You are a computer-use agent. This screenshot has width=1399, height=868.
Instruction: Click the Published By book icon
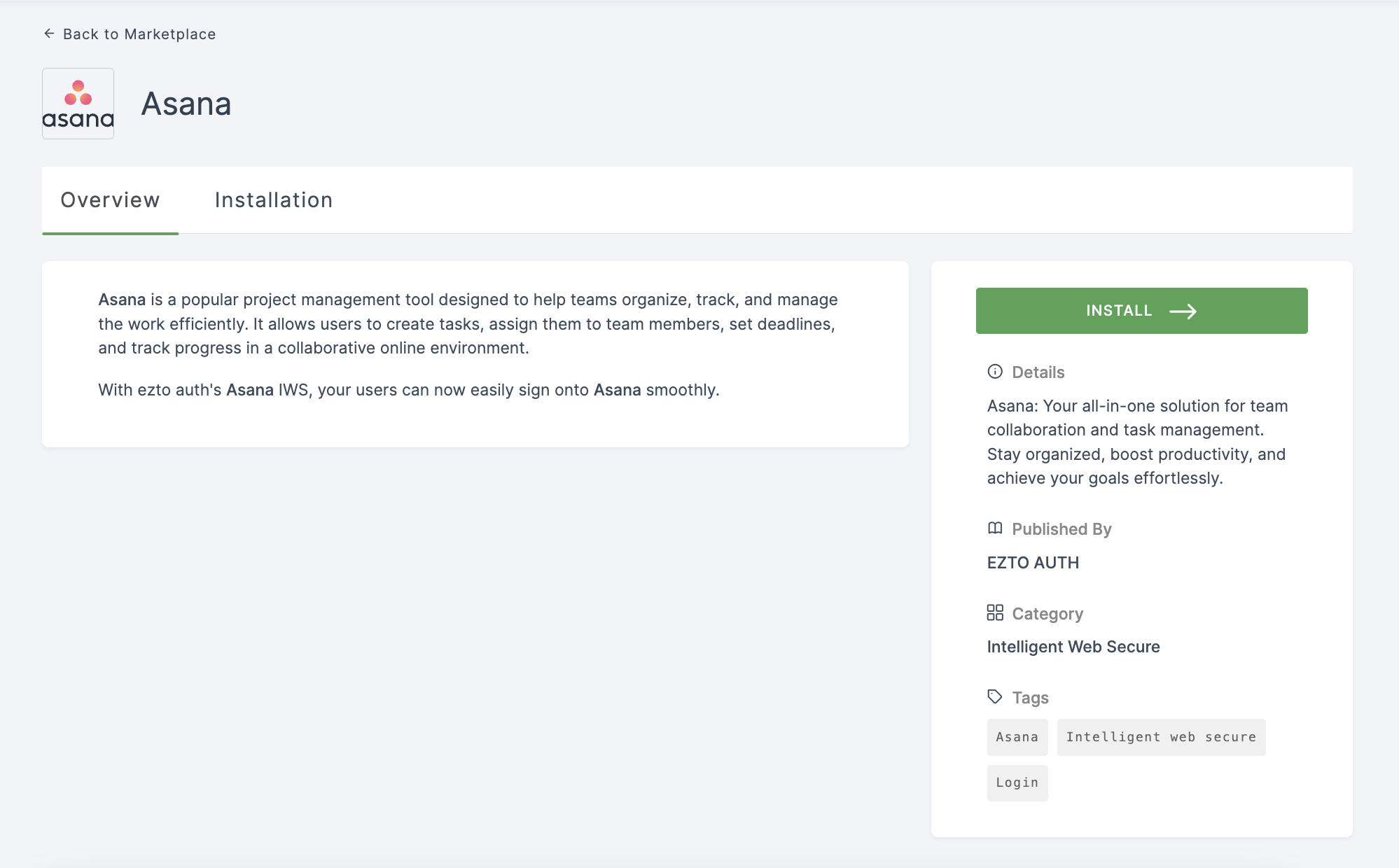pyautogui.click(x=995, y=528)
